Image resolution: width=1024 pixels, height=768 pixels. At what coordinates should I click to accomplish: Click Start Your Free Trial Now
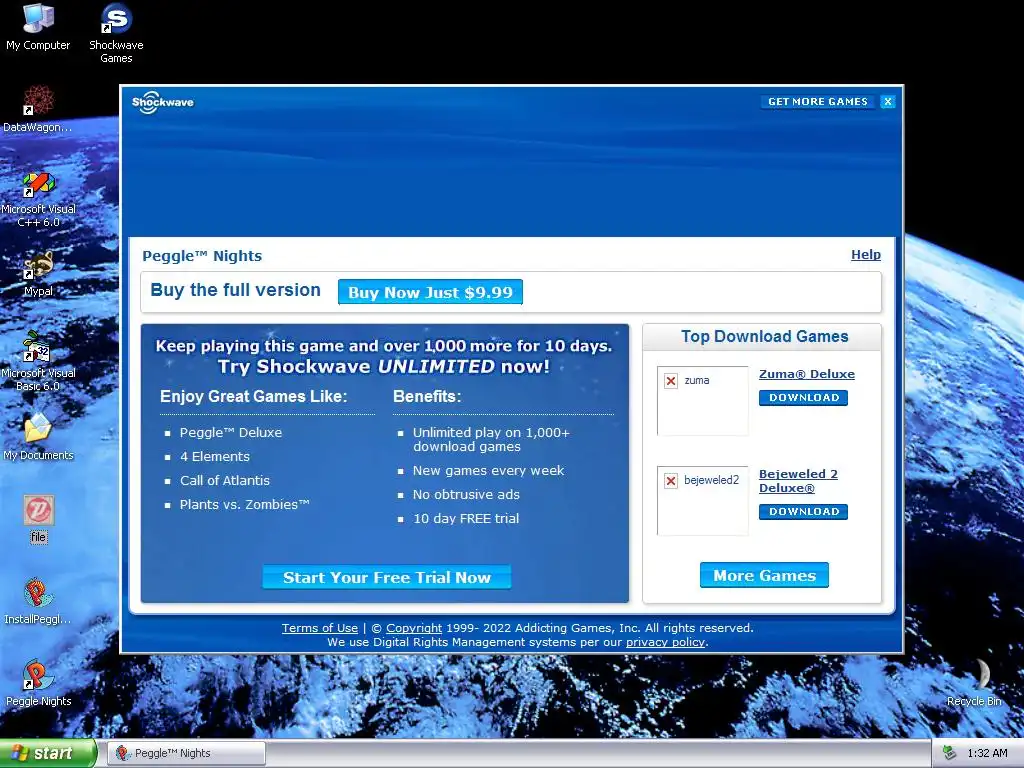(x=387, y=577)
